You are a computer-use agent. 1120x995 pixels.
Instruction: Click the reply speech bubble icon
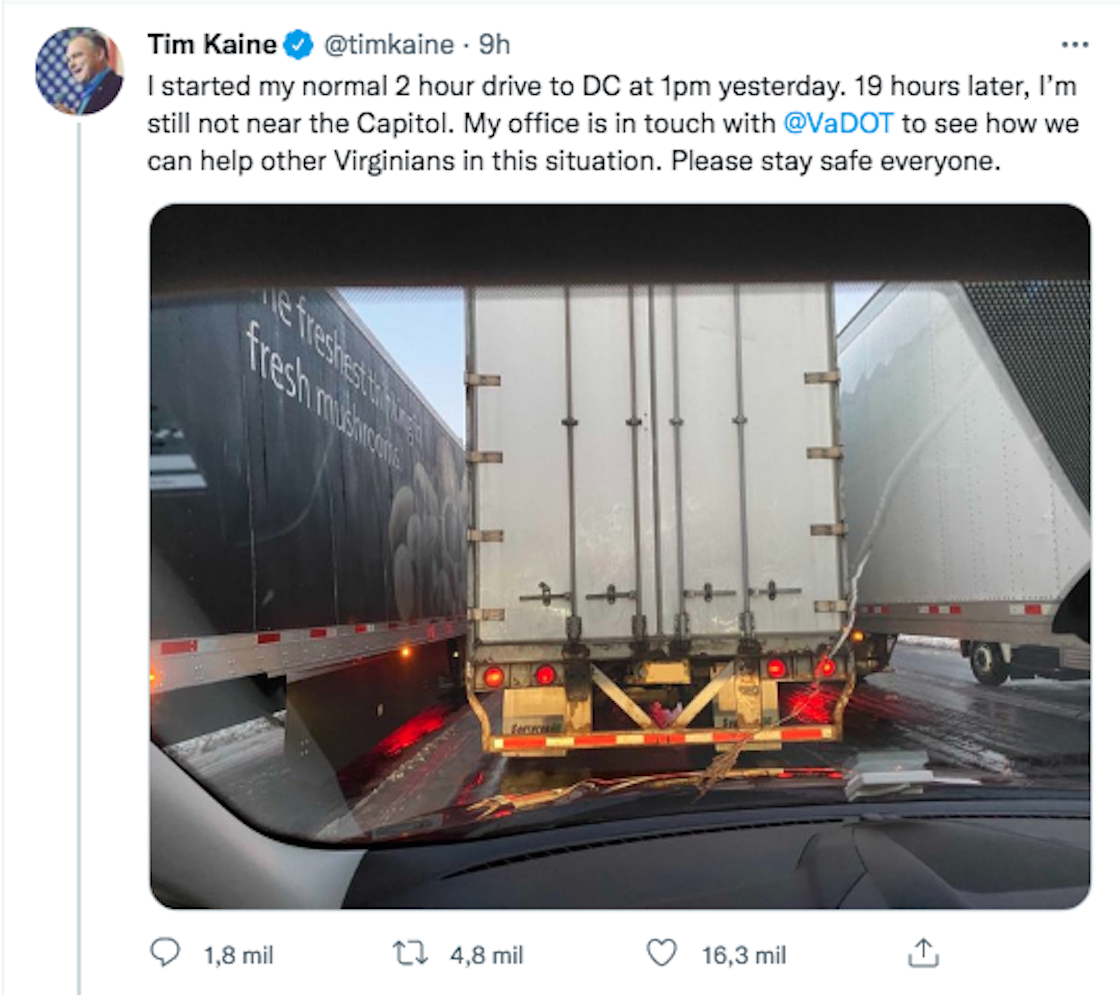164,954
